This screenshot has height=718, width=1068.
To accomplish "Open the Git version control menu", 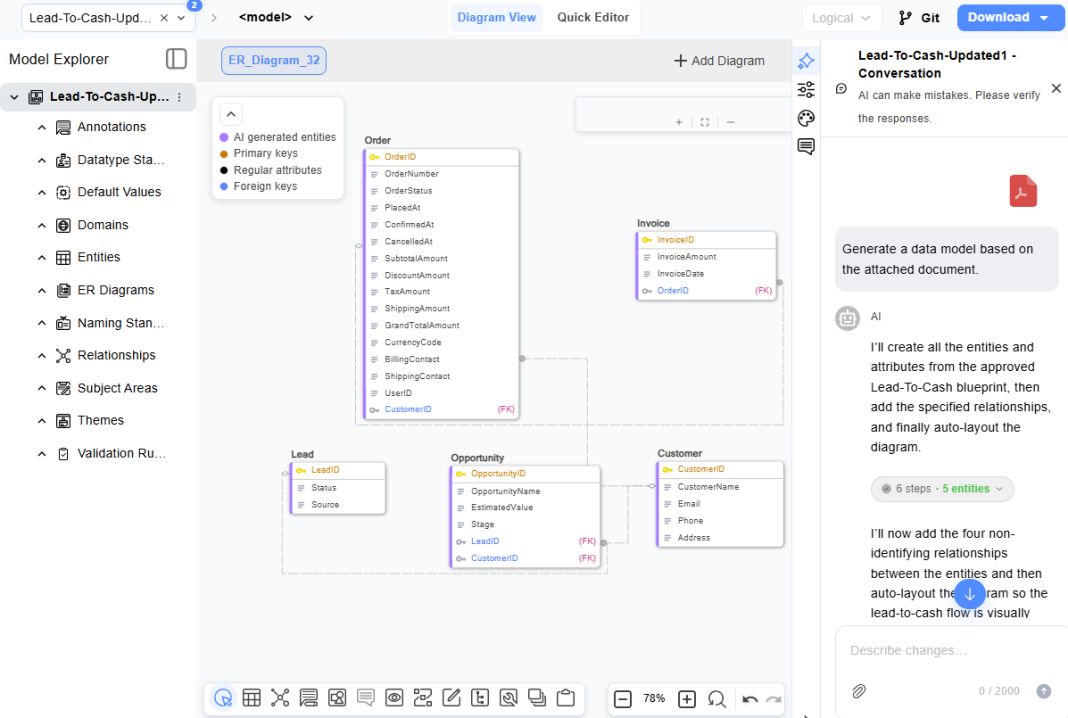I will (x=919, y=18).
